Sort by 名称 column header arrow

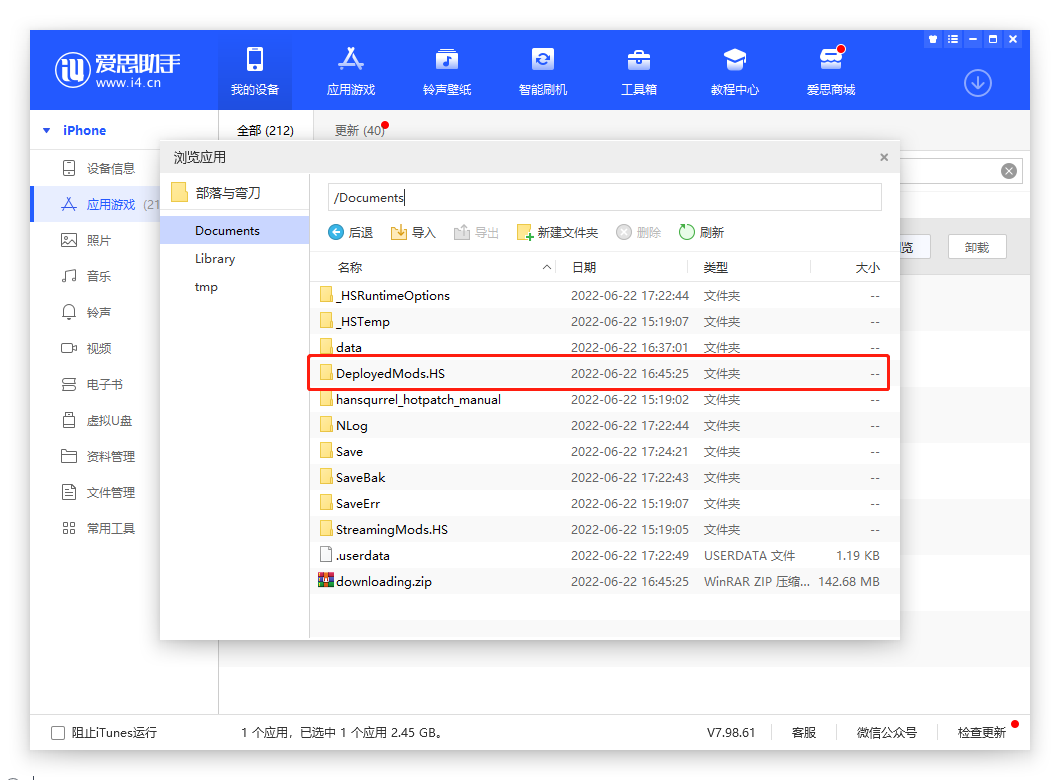[x=546, y=268]
